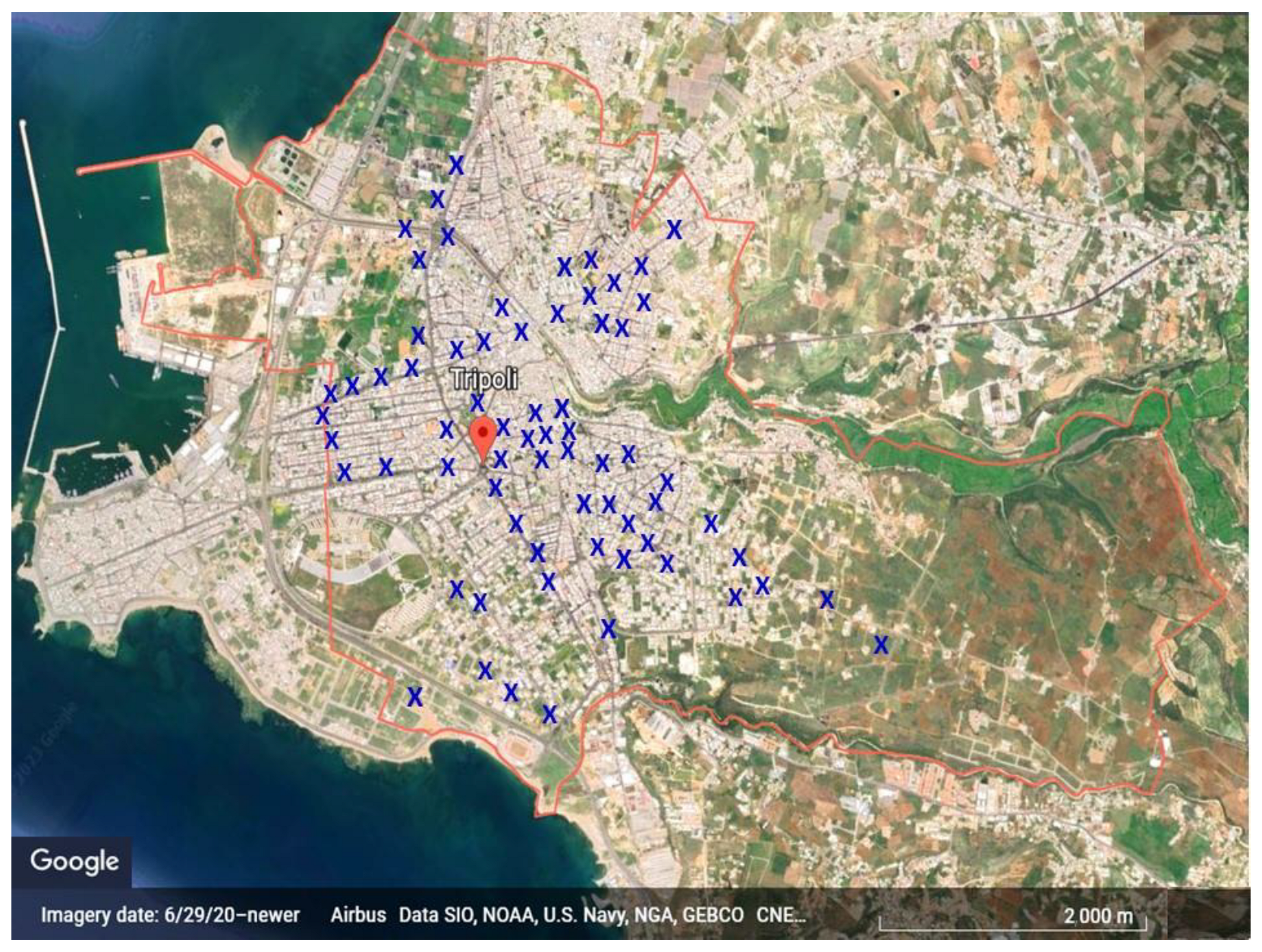The image size is (1262, 952).
Task: Click the northern tip of the long breakwater
Action: [23, 123]
